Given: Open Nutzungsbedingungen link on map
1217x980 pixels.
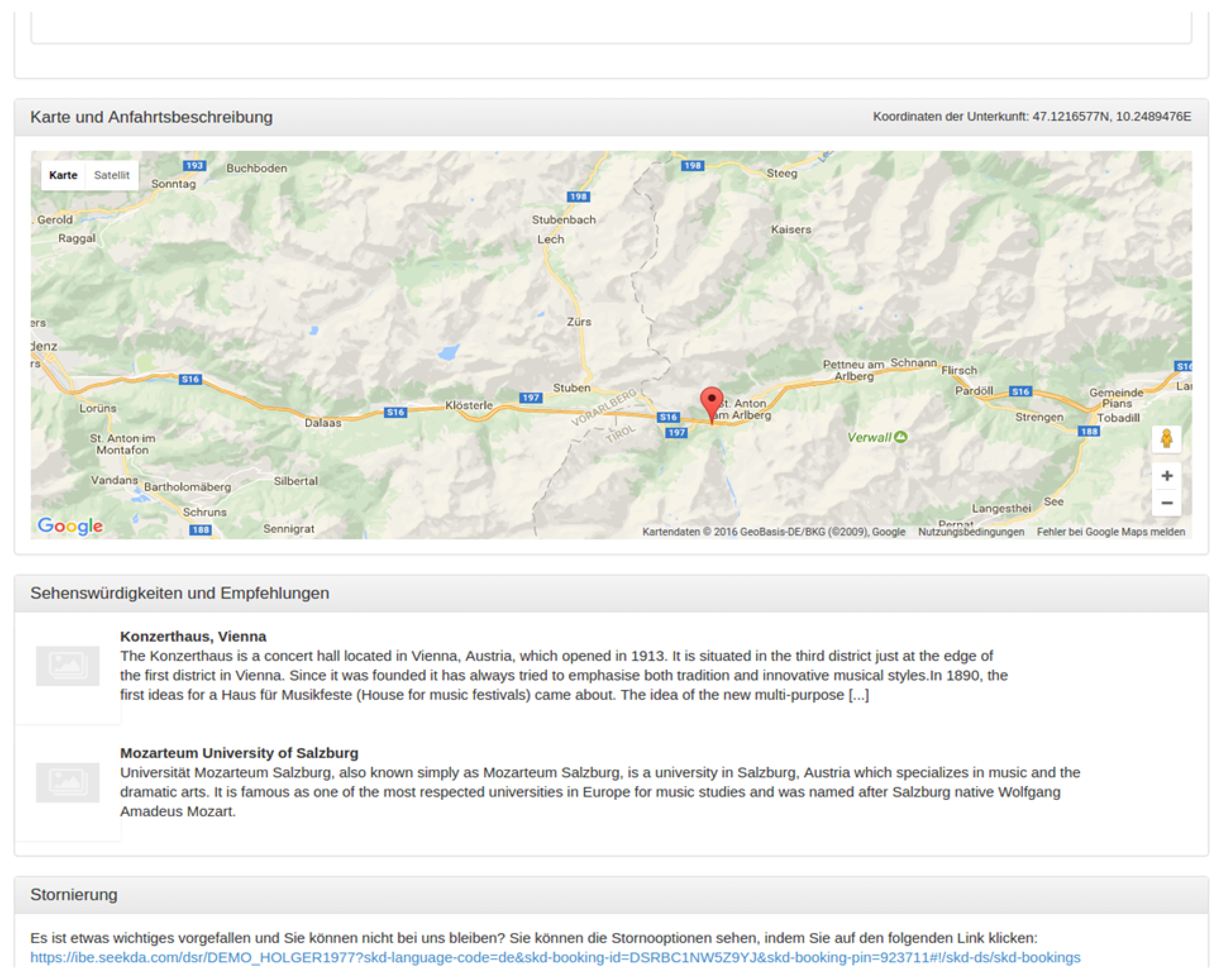Looking at the screenshot, I should (971, 532).
